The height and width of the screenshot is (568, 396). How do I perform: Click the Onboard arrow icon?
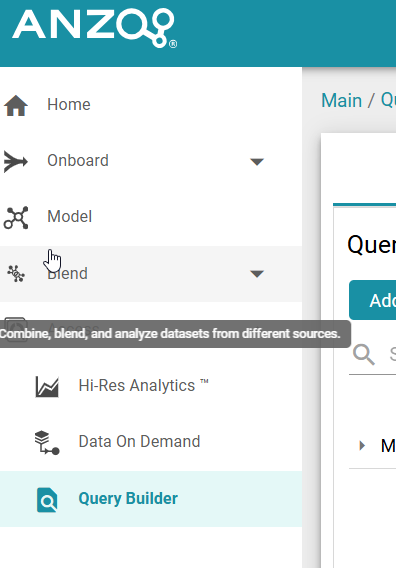click(16, 162)
